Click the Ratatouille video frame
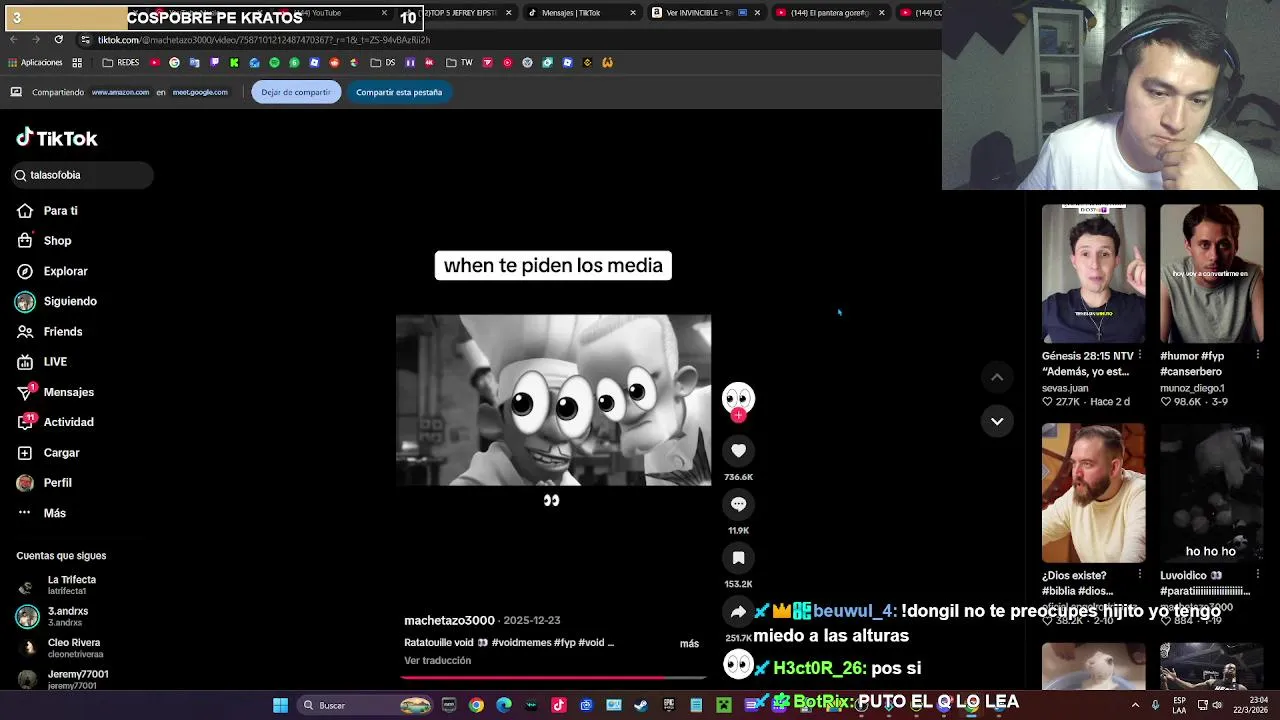Viewport: 1280px width, 720px height. (x=553, y=400)
